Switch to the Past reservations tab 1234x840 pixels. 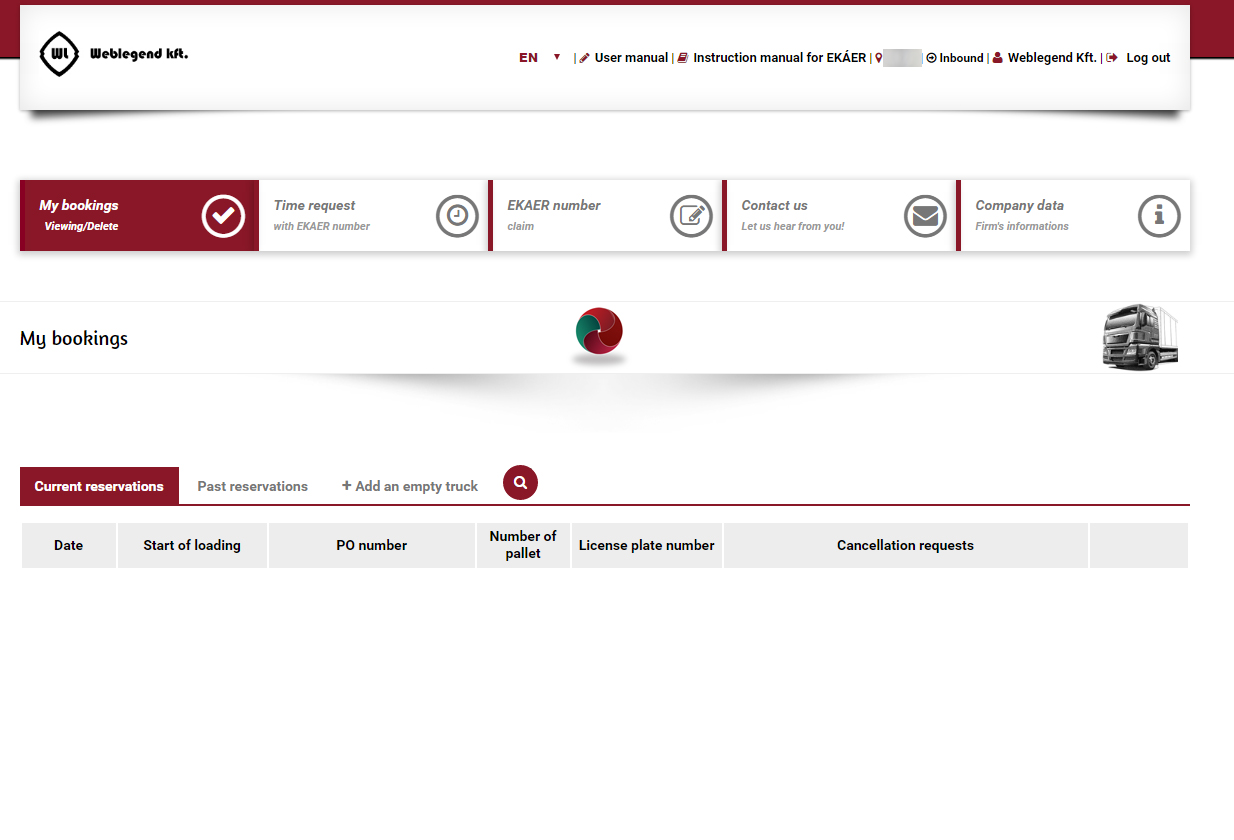pyautogui.click(x=253, y=487)
